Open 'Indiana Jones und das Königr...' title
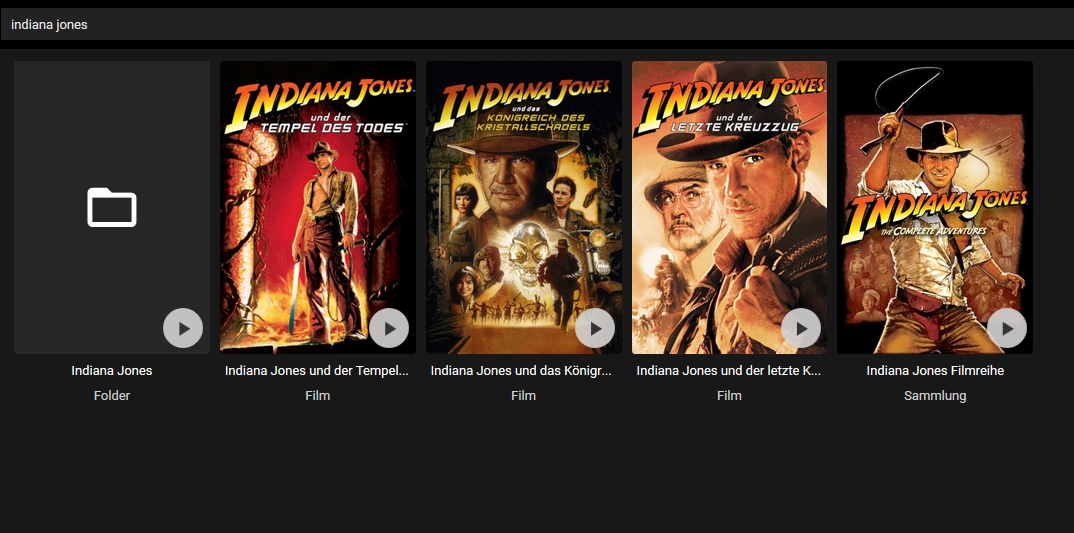The image size is (1074, 533). click(521, 371)
